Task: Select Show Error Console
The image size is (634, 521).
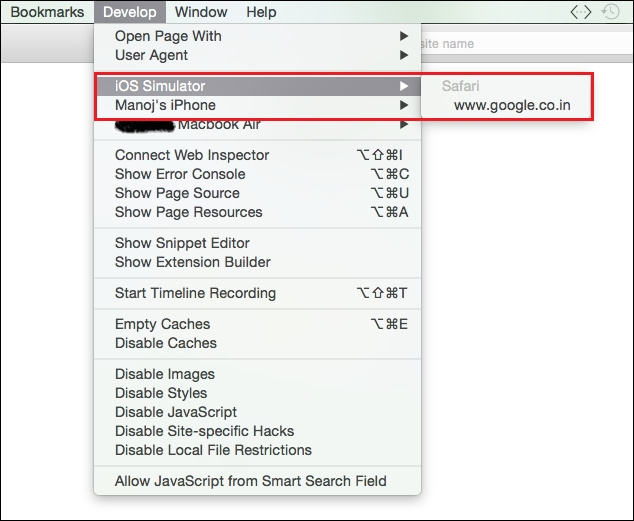Action: (x=258, y=174)
